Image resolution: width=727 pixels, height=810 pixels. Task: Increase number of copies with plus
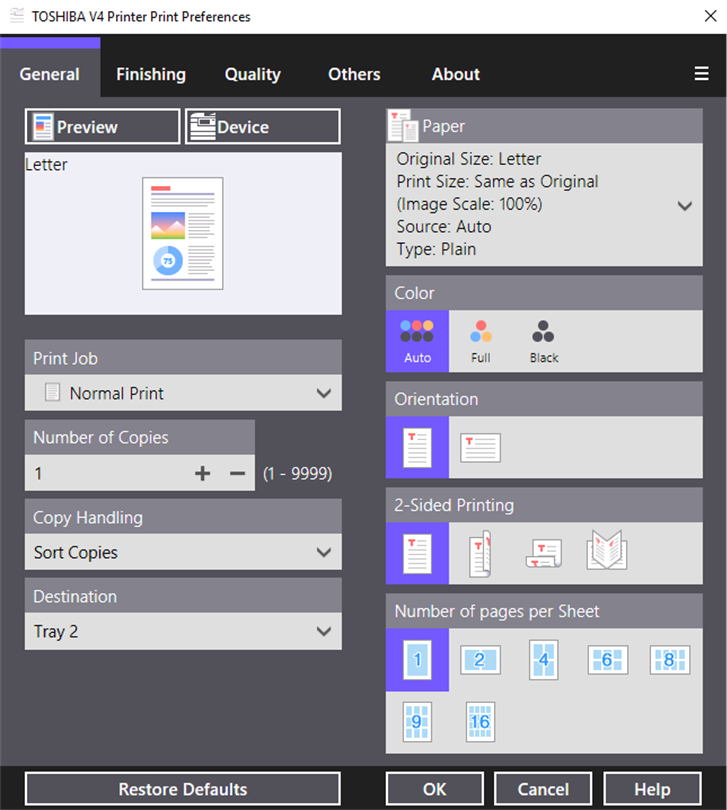tap(203, 473)
